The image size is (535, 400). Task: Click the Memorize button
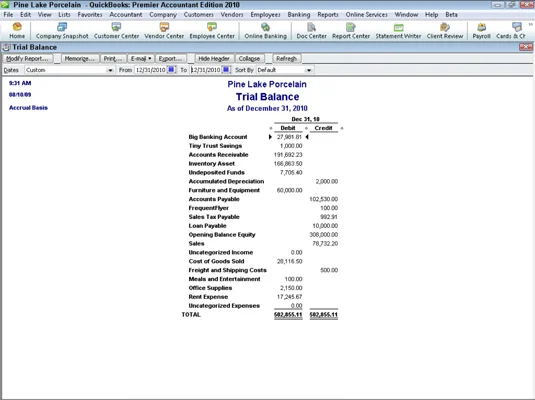click(80, 59)
